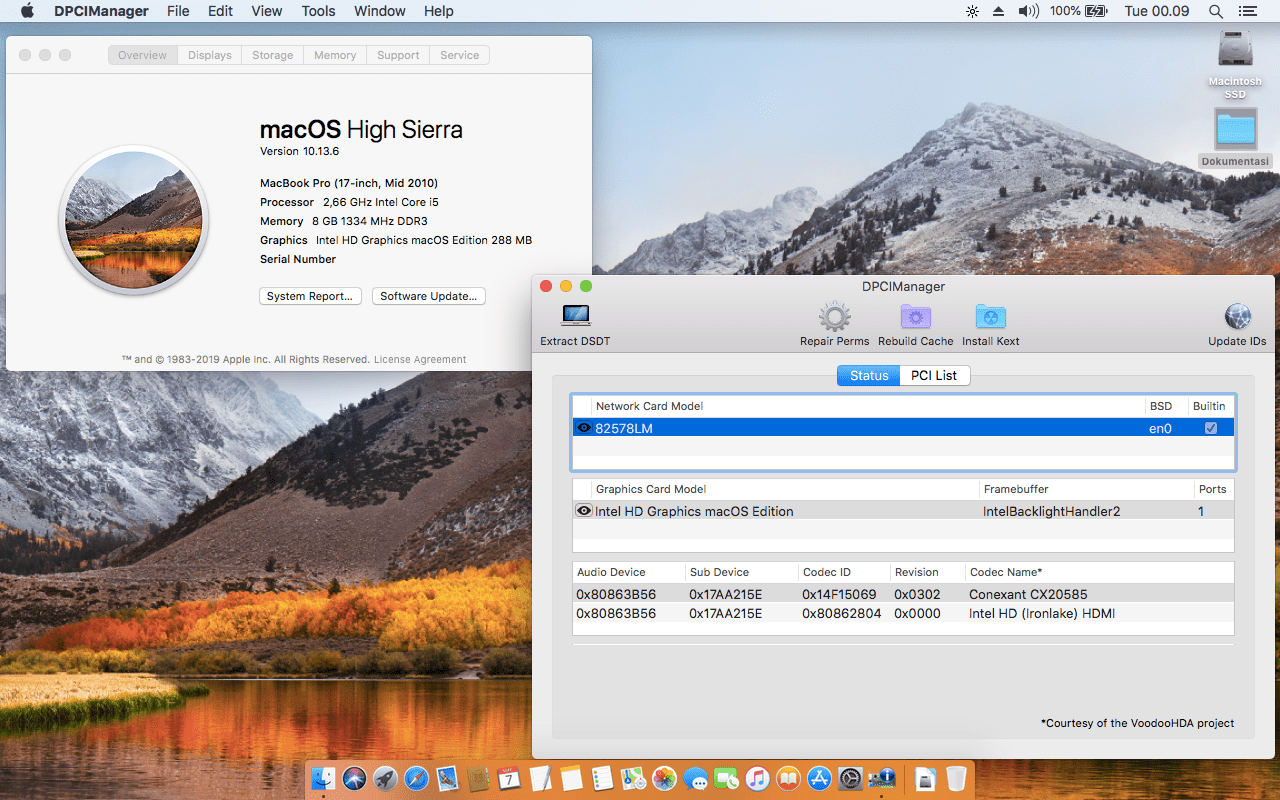Viewport: 1280px width, 800px height.
Task: Select the Status tab in DPCIManager
Action: tap(869, 376)
